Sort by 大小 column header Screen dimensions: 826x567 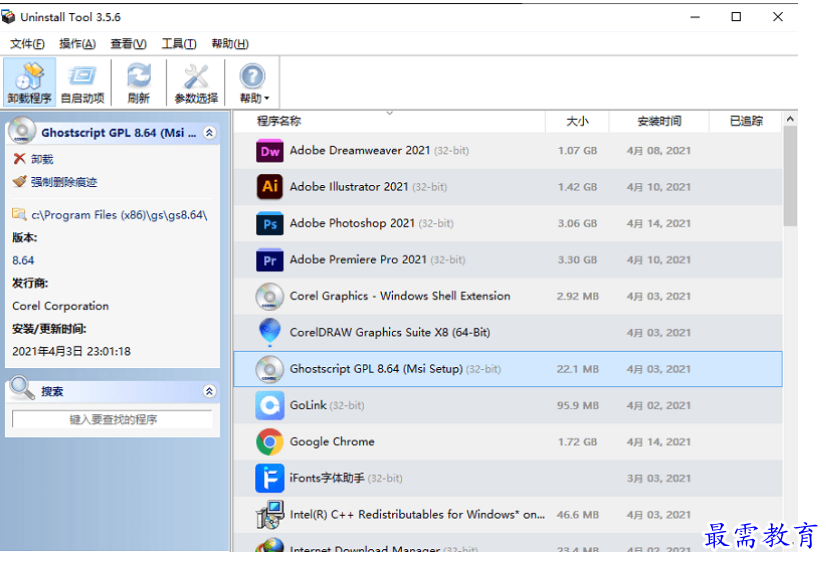coord(577,121)
